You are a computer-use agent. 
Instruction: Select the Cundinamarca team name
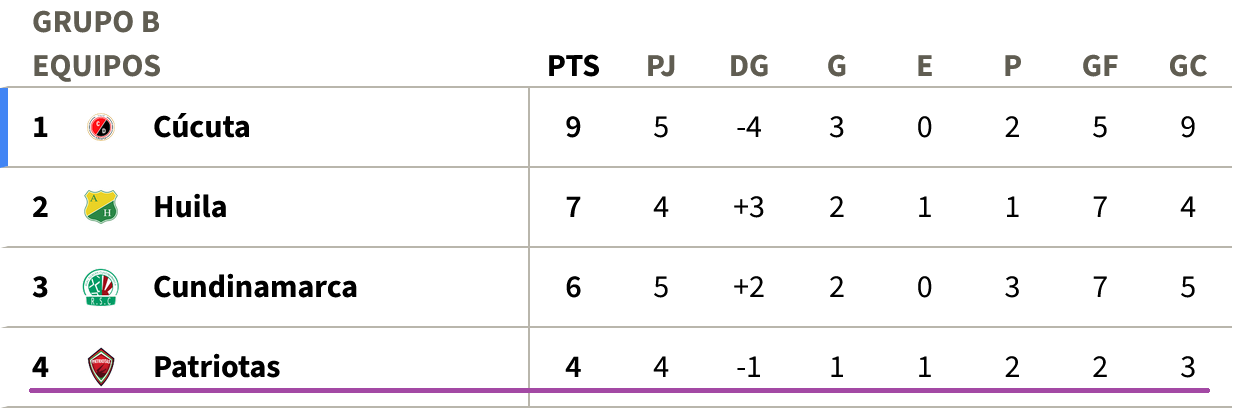255,287
